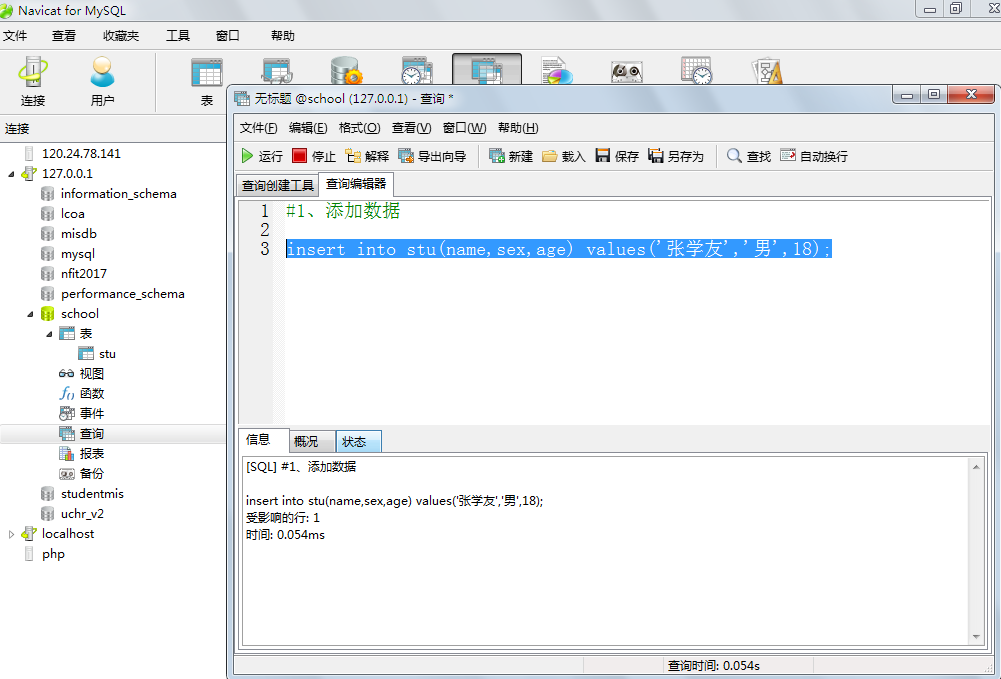Viewport: 1001px width, 679px height.
Task: Select 查询 queries node under school
Action: (x=91, y=433)
